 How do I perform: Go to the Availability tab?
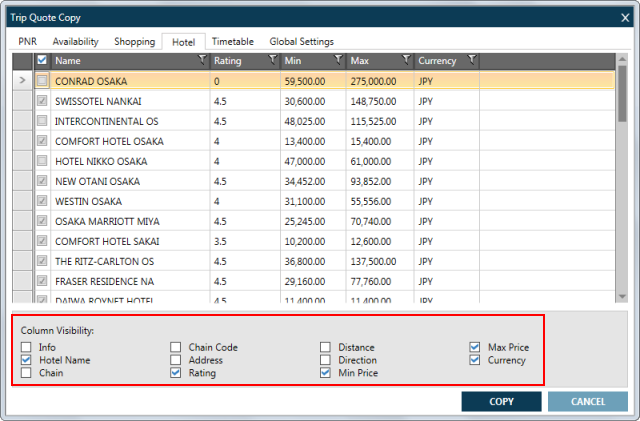click(75, 42)
